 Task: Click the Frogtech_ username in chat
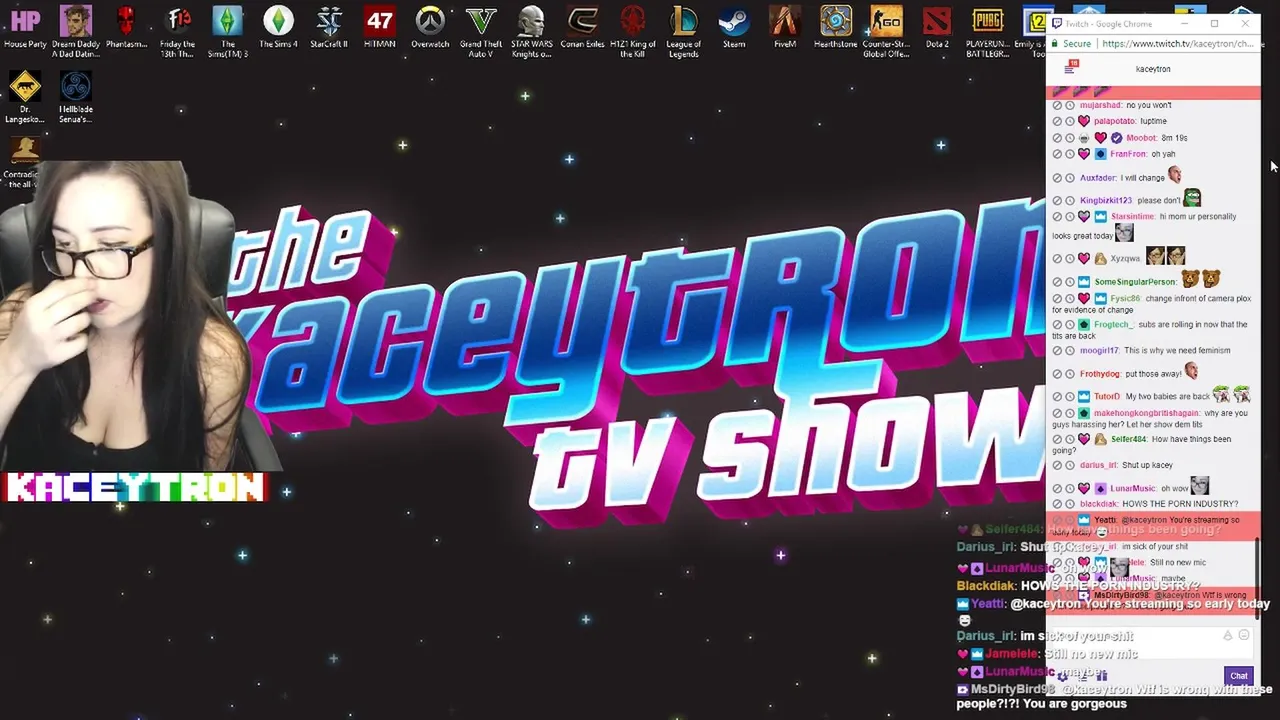1114,325
